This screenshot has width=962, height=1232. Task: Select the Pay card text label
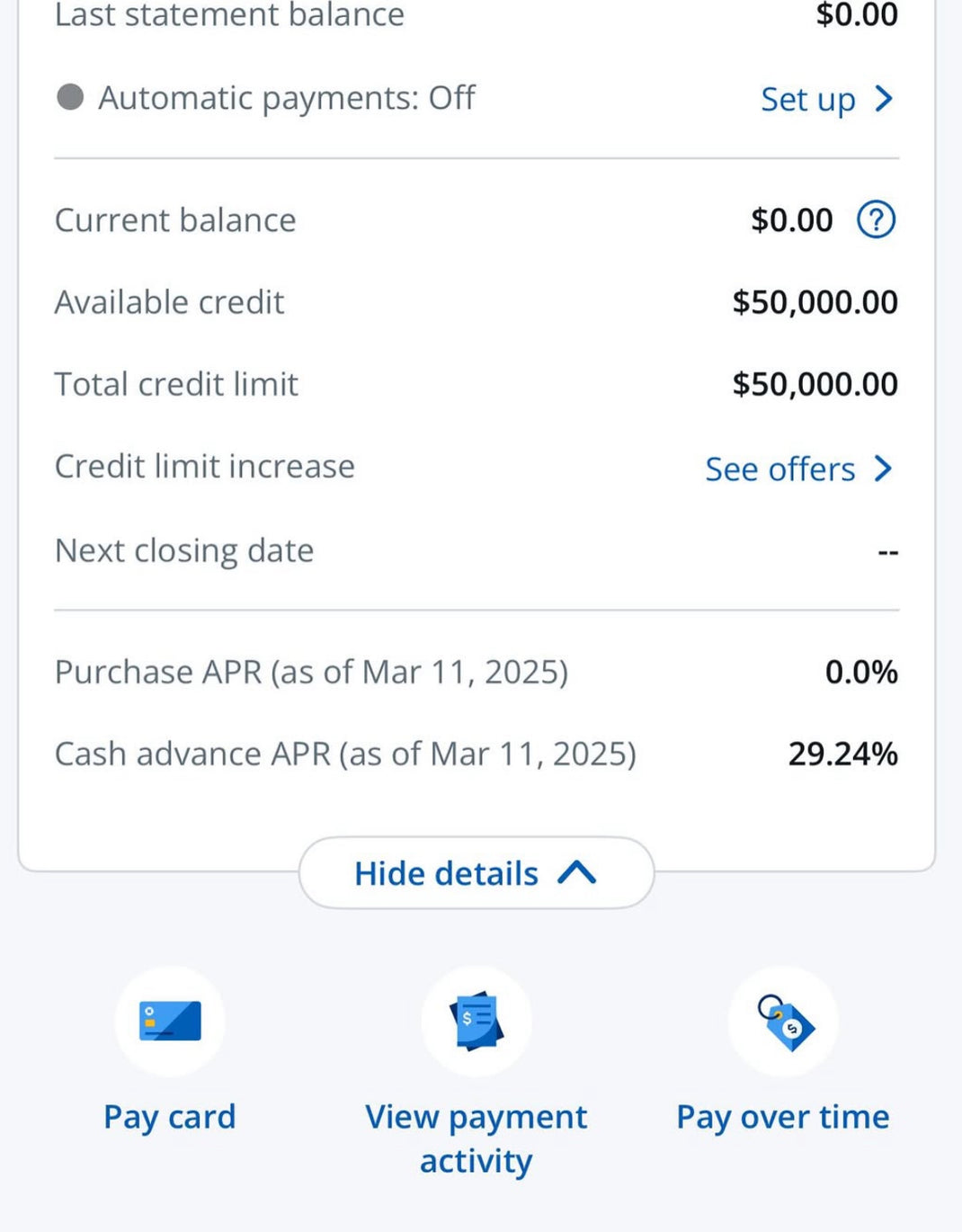(x=170, y=1117)
